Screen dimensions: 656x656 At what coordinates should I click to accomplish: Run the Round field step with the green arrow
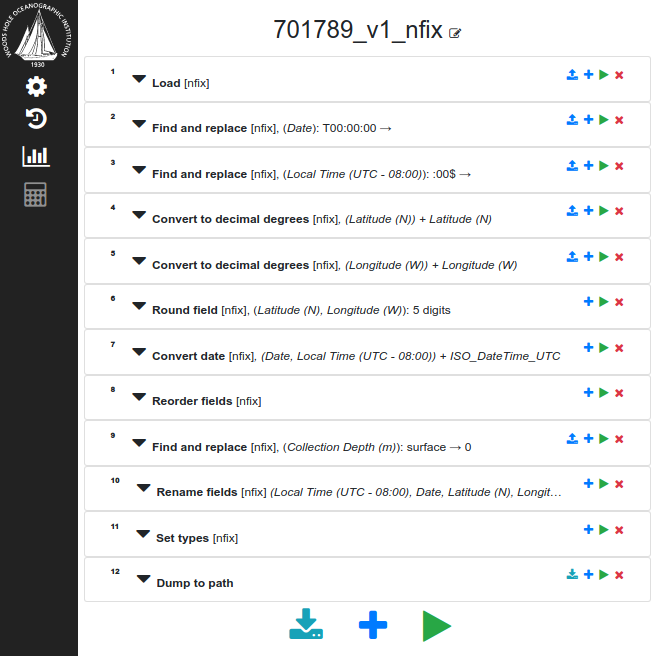pyautogui.click(x=603, y=302)
